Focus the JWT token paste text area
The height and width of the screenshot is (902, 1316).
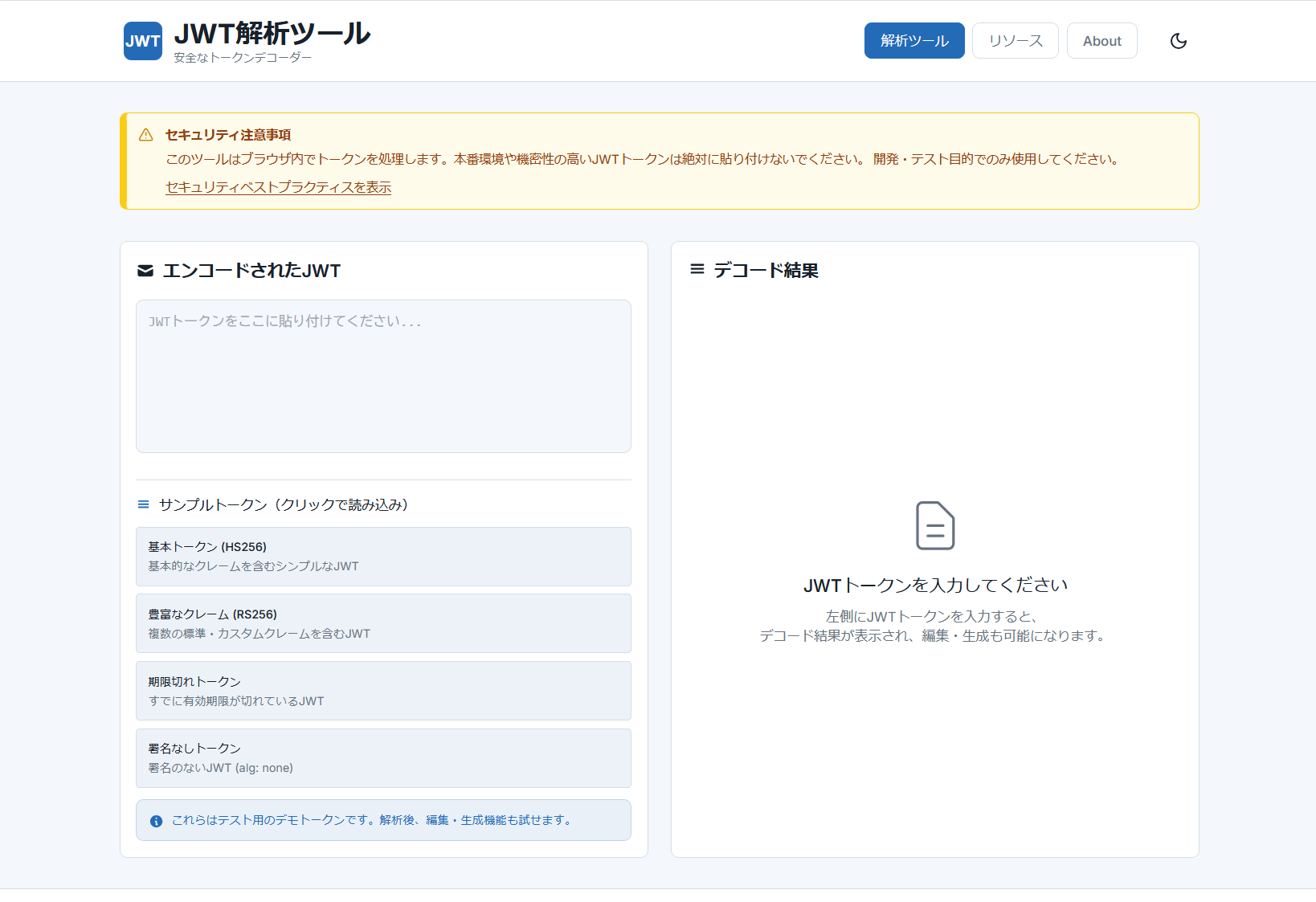coord(383,376)
